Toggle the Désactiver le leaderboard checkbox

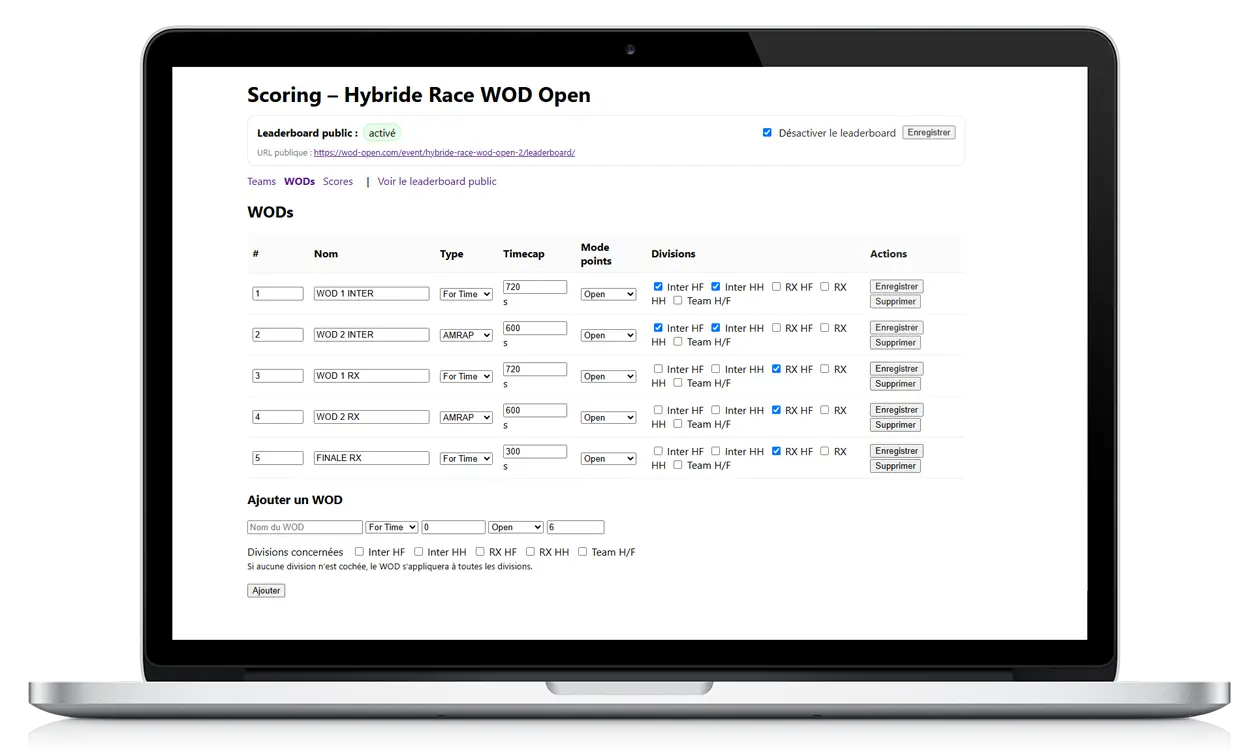(x=767, y=133)
